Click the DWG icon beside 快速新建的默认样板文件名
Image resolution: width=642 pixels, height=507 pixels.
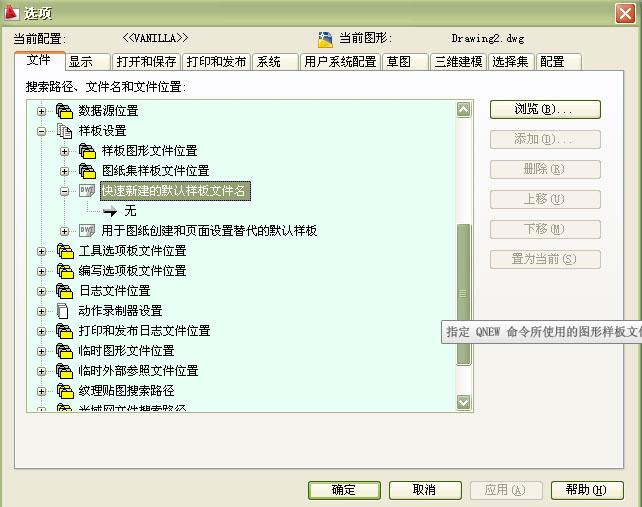87,191
